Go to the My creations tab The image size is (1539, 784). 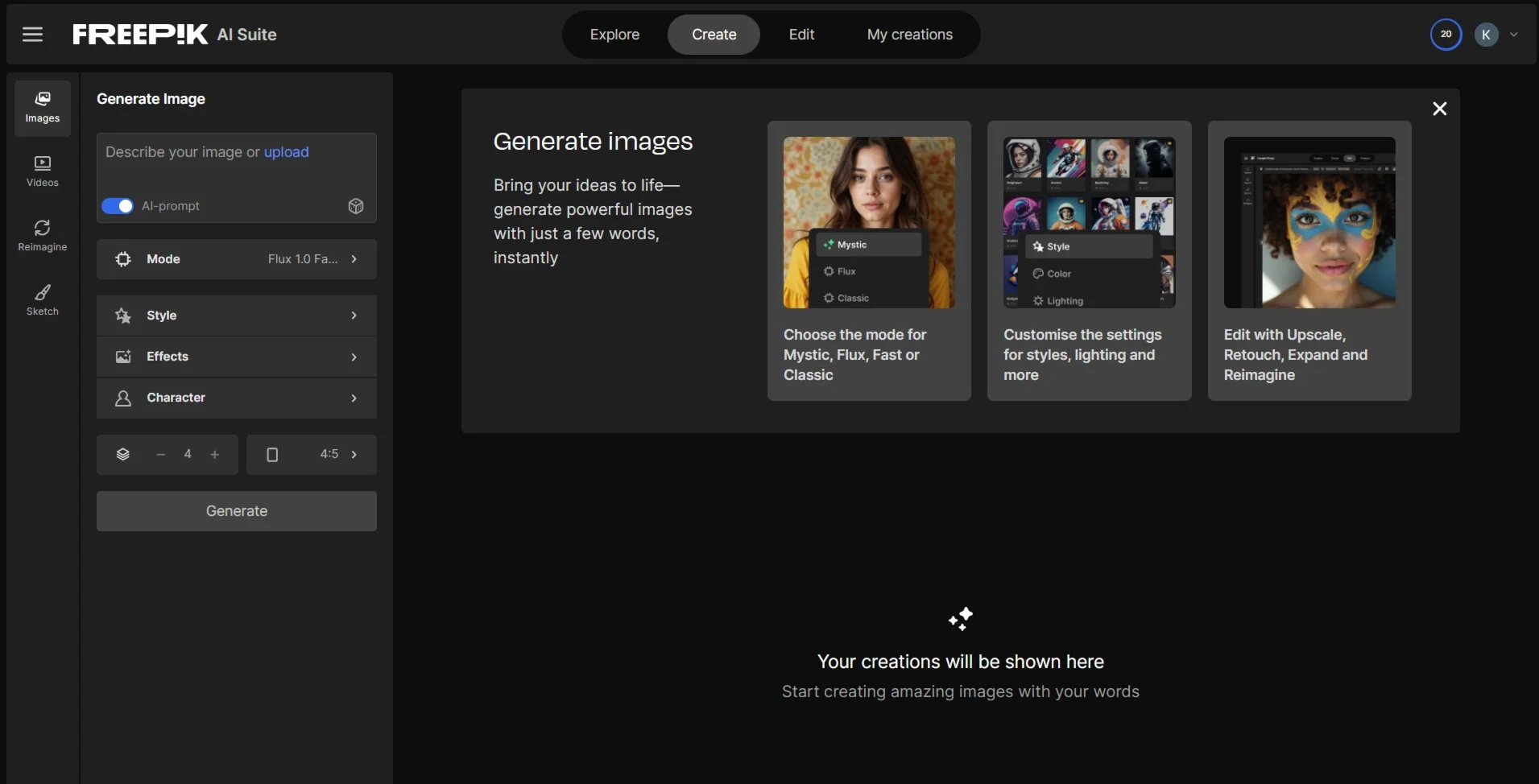click(909, 35)
